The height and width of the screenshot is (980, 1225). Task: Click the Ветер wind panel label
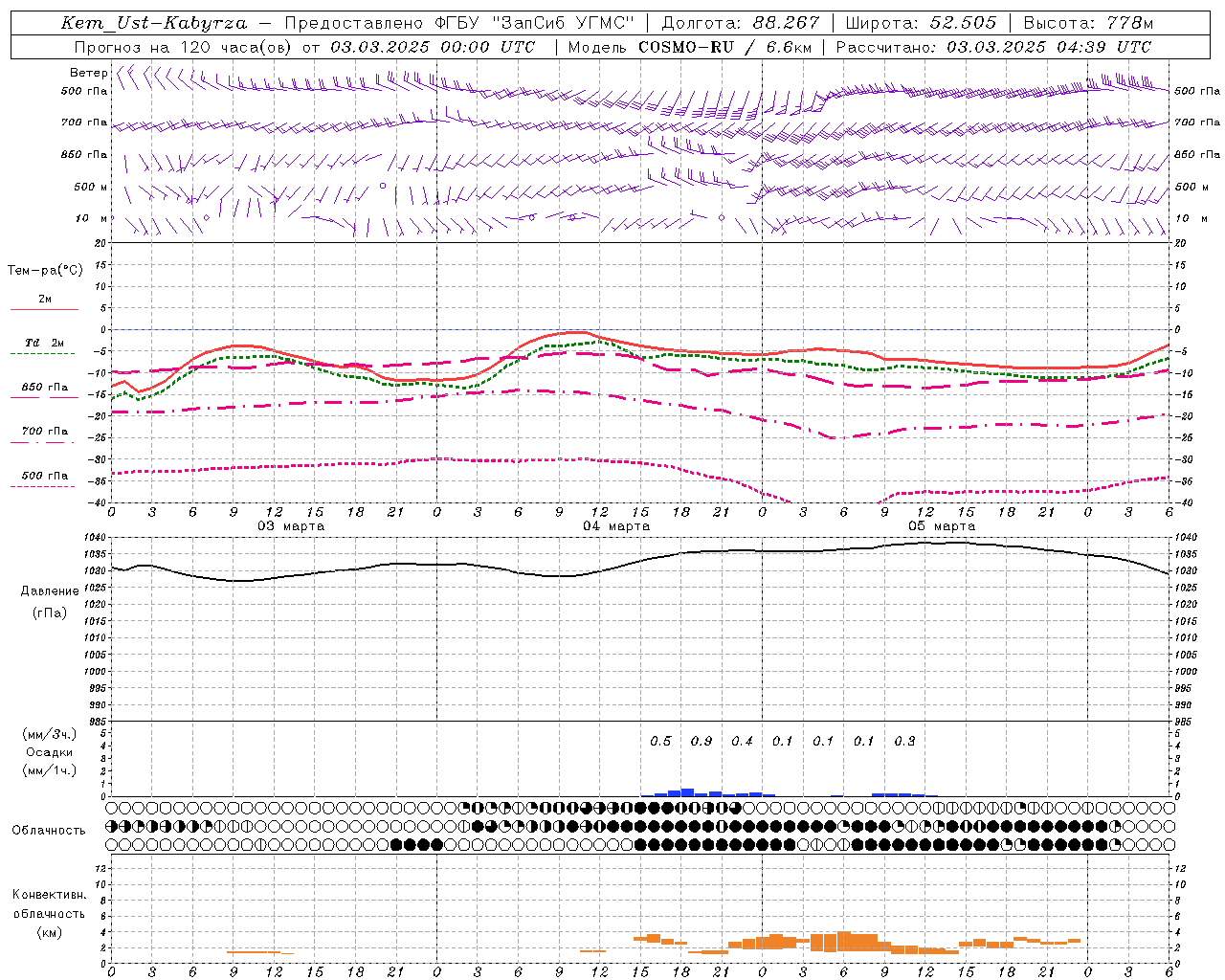[88, 73]
